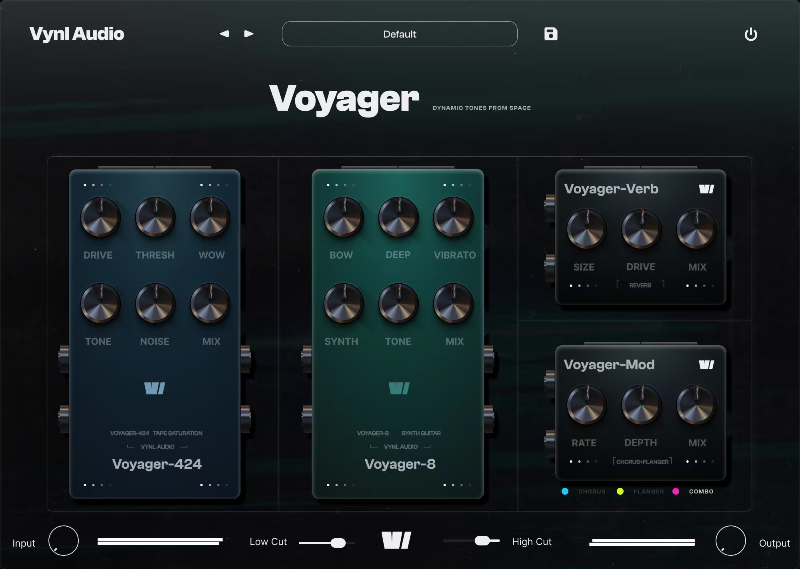The image size is (800, 569).
Task: Click the Voyager-8 VIBRATO knob
Action: 453,217
